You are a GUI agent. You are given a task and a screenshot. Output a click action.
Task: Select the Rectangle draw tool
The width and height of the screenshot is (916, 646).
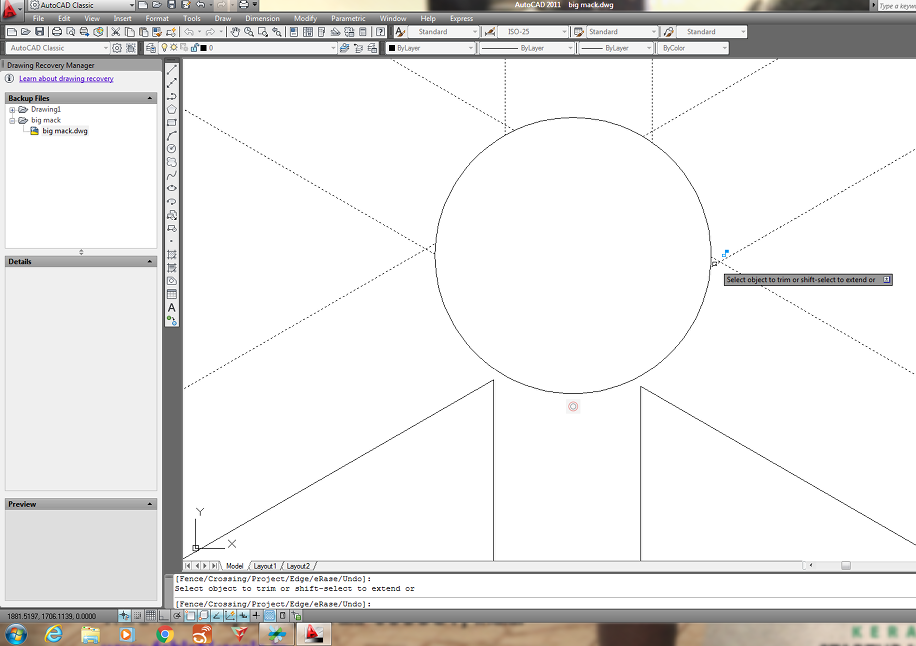tap(172, 123)
